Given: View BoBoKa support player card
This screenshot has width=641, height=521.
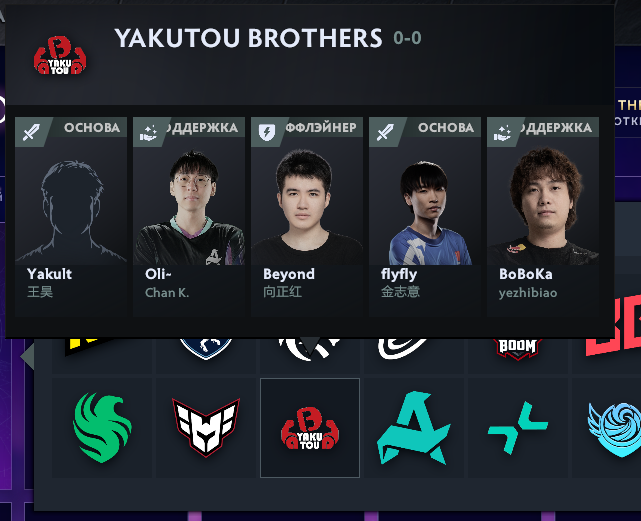Looking at the screenshot, I should (x=543, y=216).
